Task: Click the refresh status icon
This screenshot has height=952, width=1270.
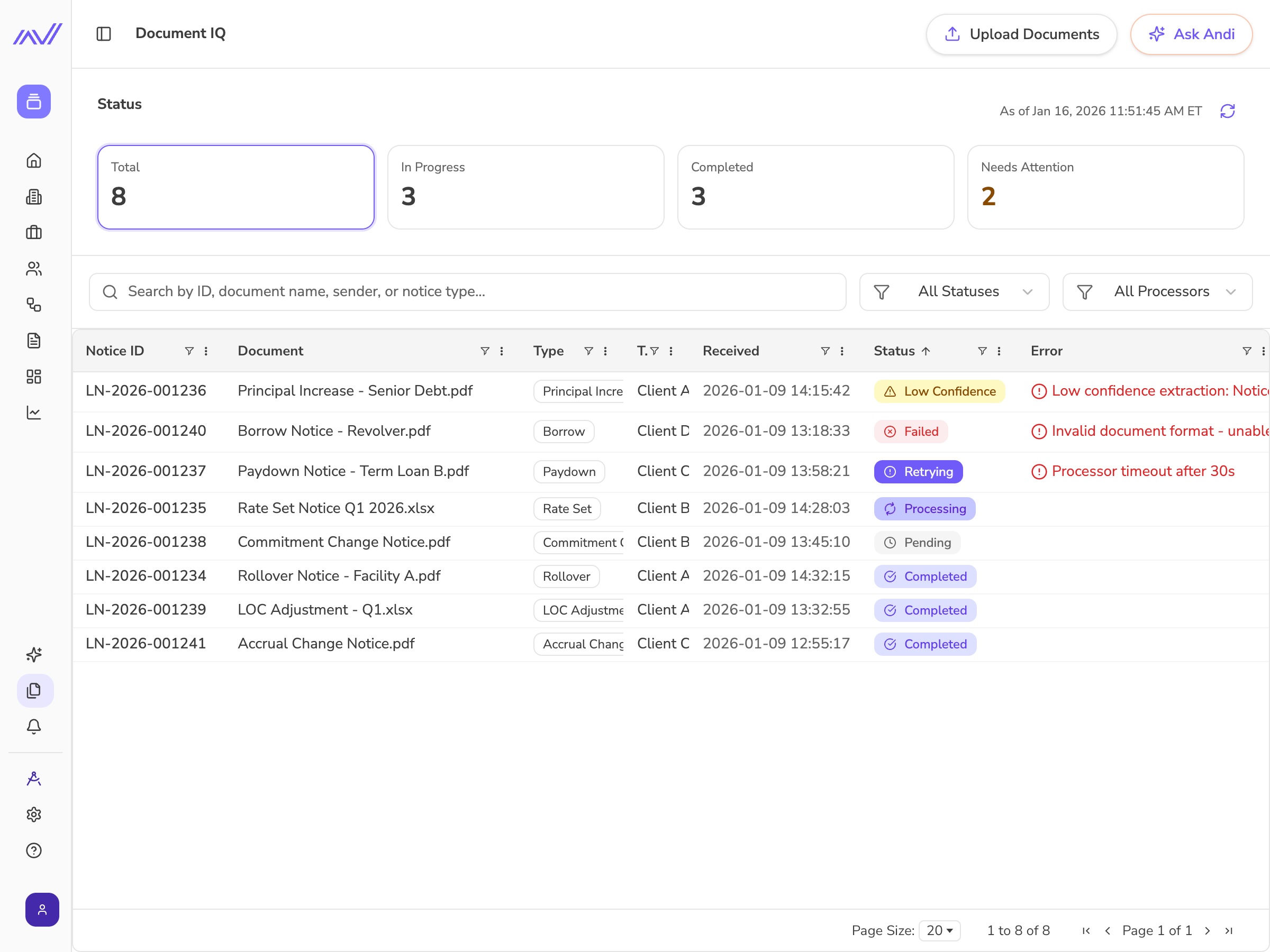Action: coord(1227,111)
